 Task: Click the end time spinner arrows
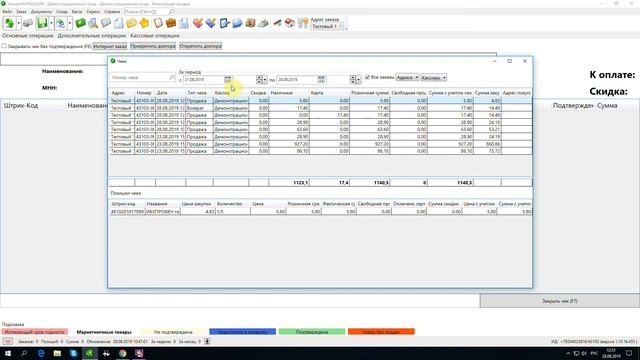pos(353,80)
